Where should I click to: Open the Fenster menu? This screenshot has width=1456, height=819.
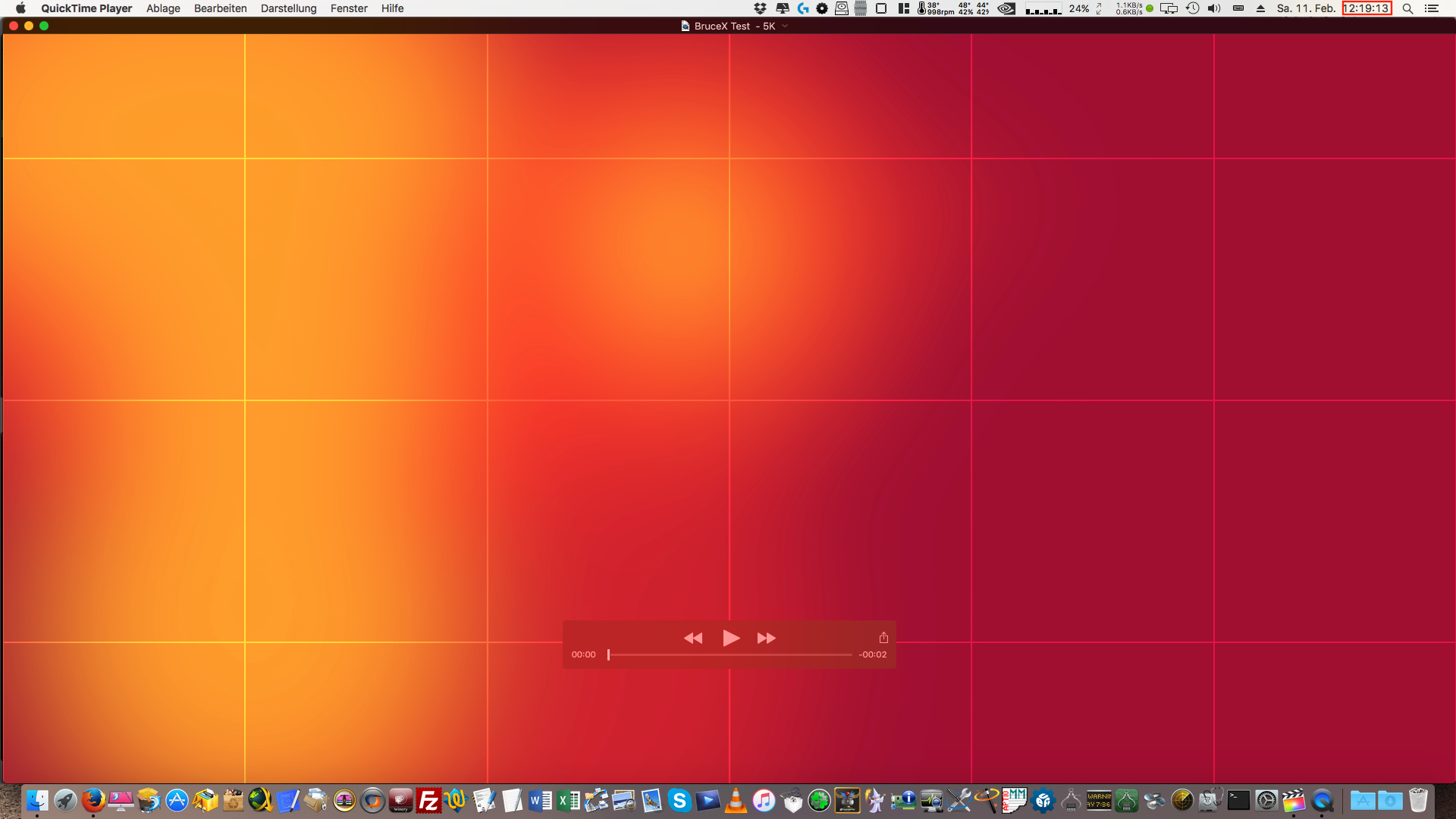(x=349, y=8)
